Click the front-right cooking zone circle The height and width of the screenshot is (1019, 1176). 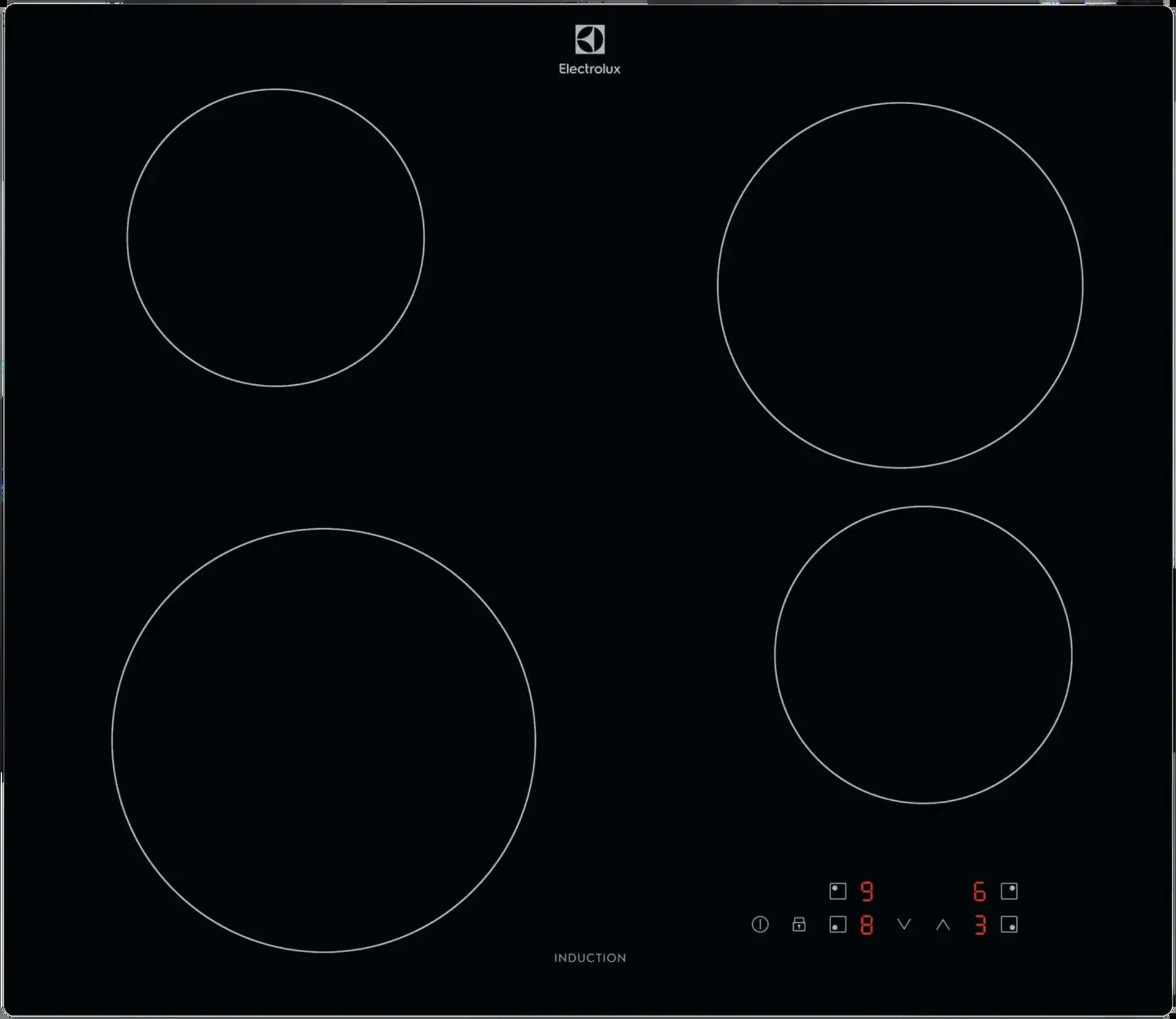[923, 654]
